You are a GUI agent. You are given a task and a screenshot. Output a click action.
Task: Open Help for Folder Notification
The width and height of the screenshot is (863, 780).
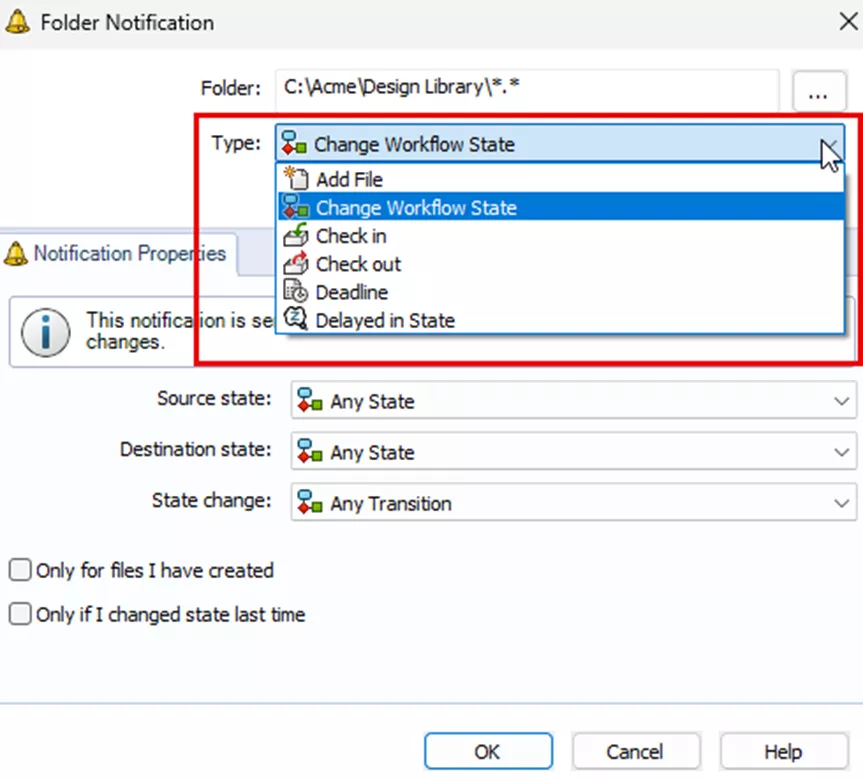click(x=783, y=751)
